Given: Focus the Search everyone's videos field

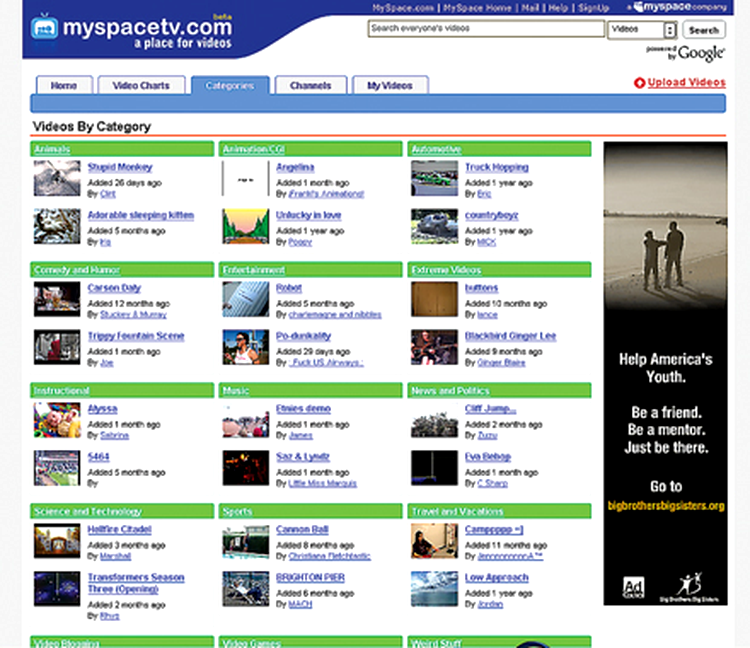Looking at the screenshot, I should [x=486, y=29].
